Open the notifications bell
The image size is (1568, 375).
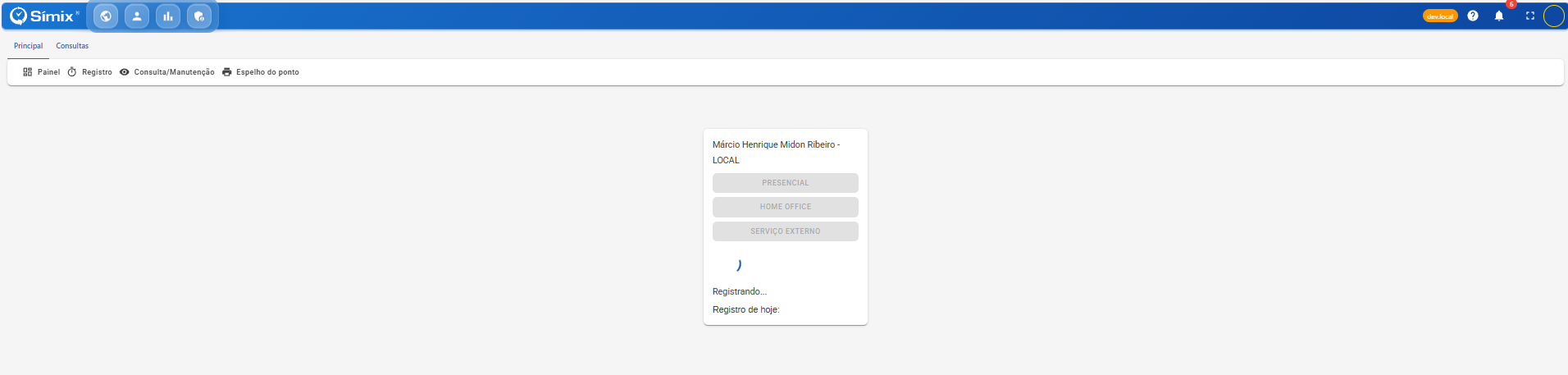point(1499,16)
